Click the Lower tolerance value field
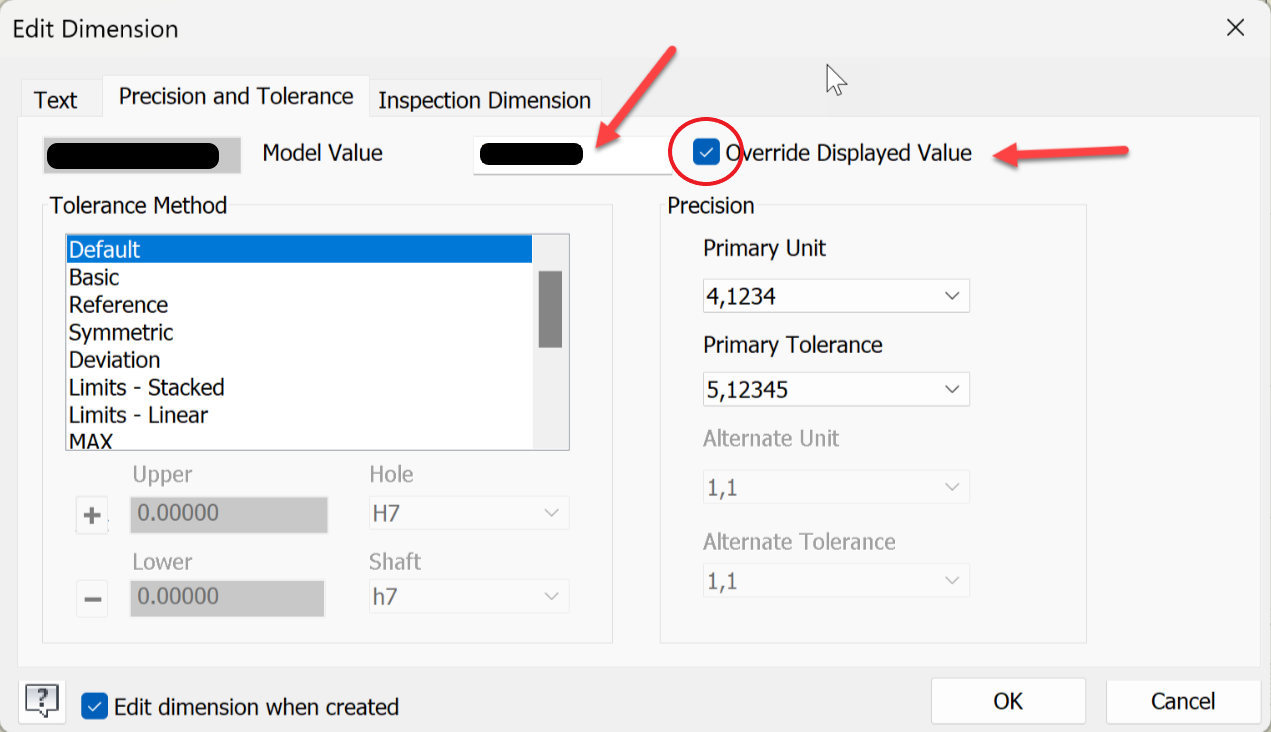This screenshot has width=1271, height=732. (x=228, y=597)
